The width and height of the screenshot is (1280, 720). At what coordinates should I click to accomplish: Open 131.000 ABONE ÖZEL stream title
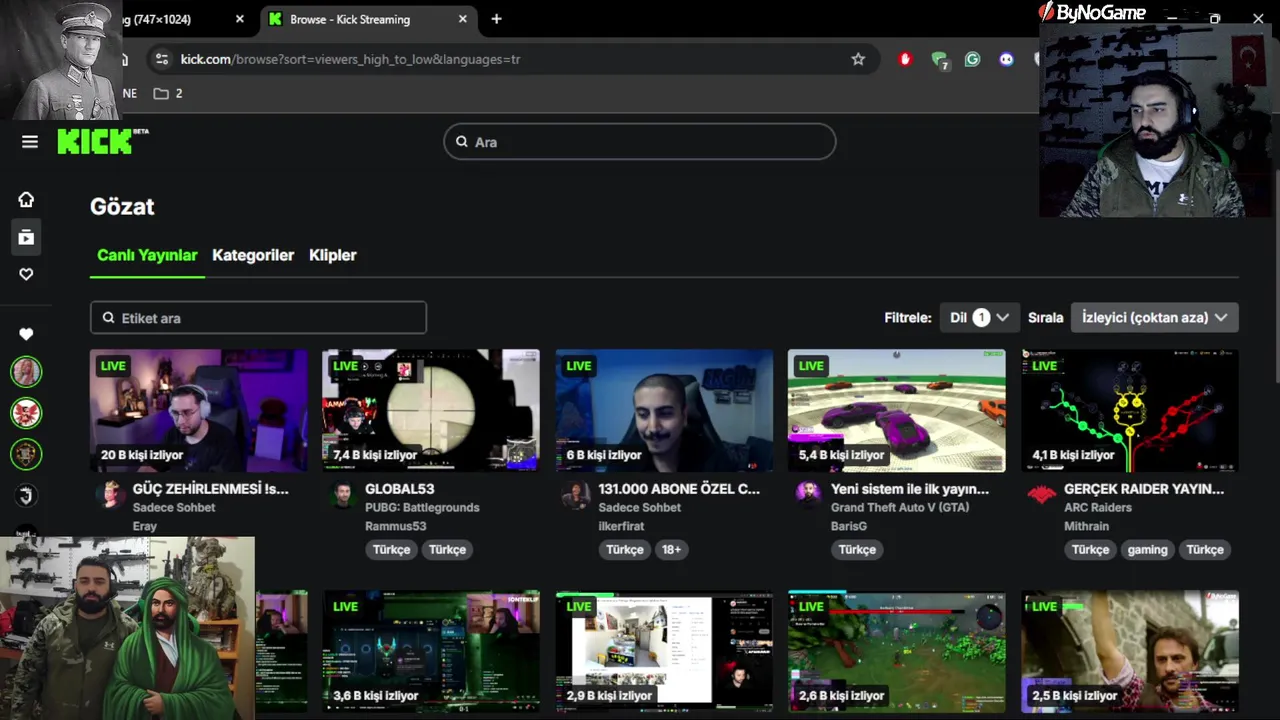[x=679, y=489]
